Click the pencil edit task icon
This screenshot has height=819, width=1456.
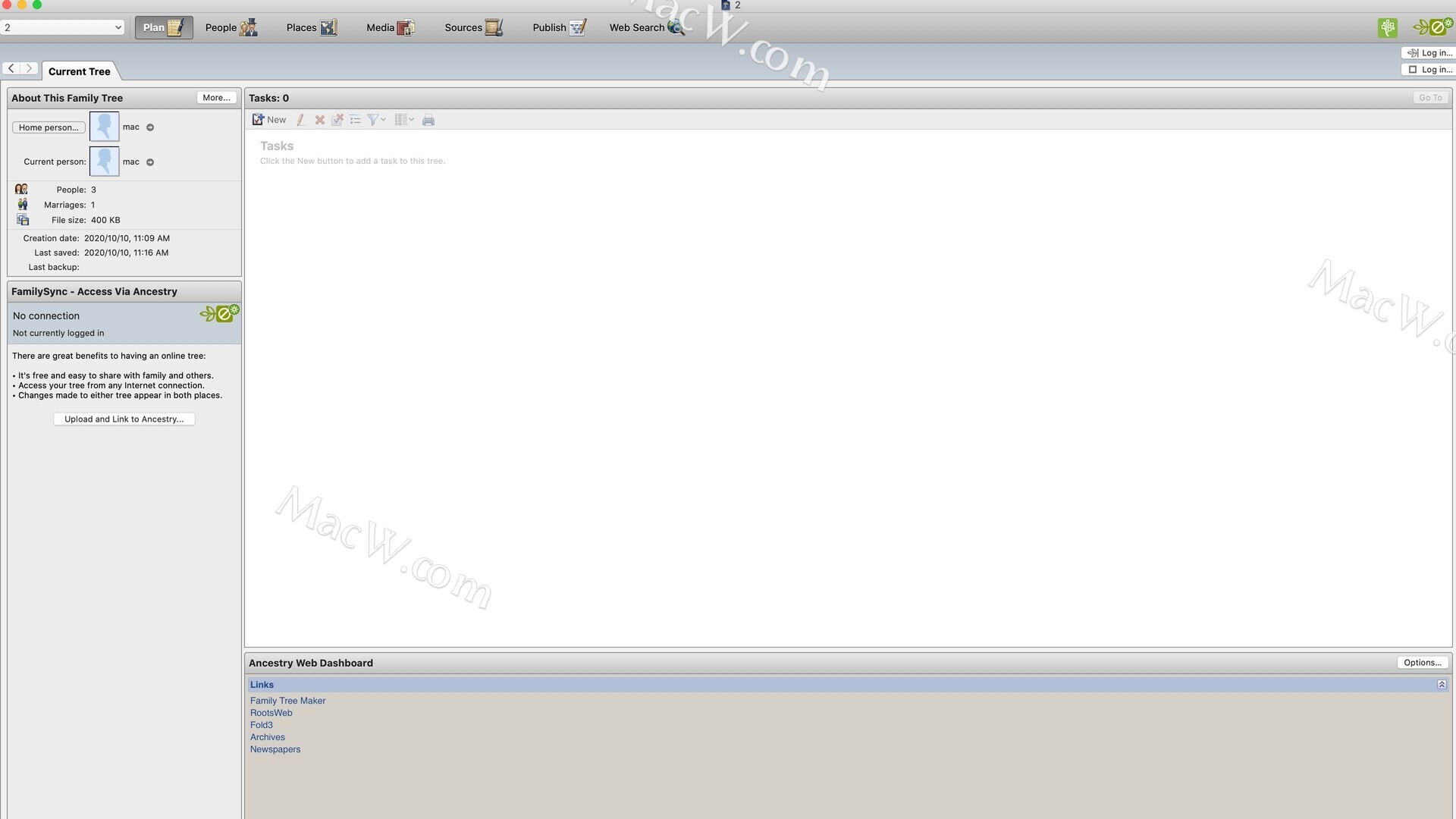coord(301,120)
